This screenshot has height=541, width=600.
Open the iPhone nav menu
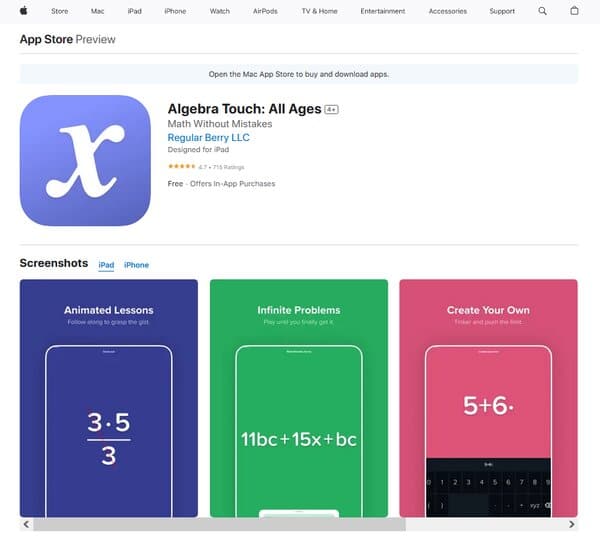coord(175,11)
